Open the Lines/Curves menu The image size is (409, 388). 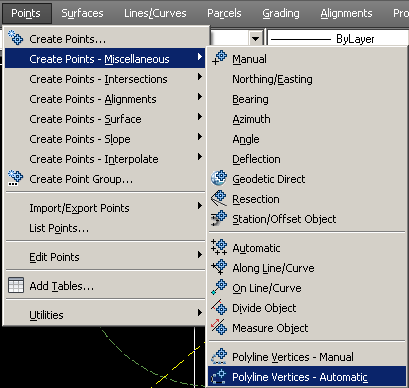[x=155, y=13]
